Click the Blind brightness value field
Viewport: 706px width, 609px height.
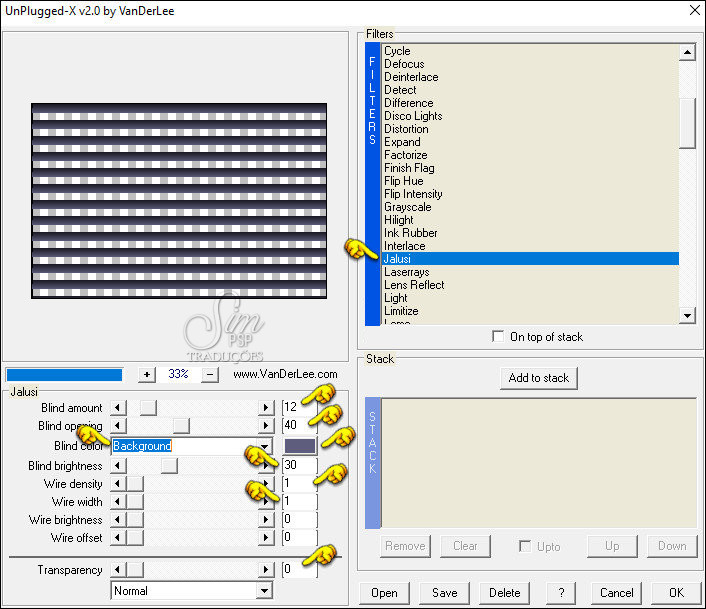pos(299,466)
